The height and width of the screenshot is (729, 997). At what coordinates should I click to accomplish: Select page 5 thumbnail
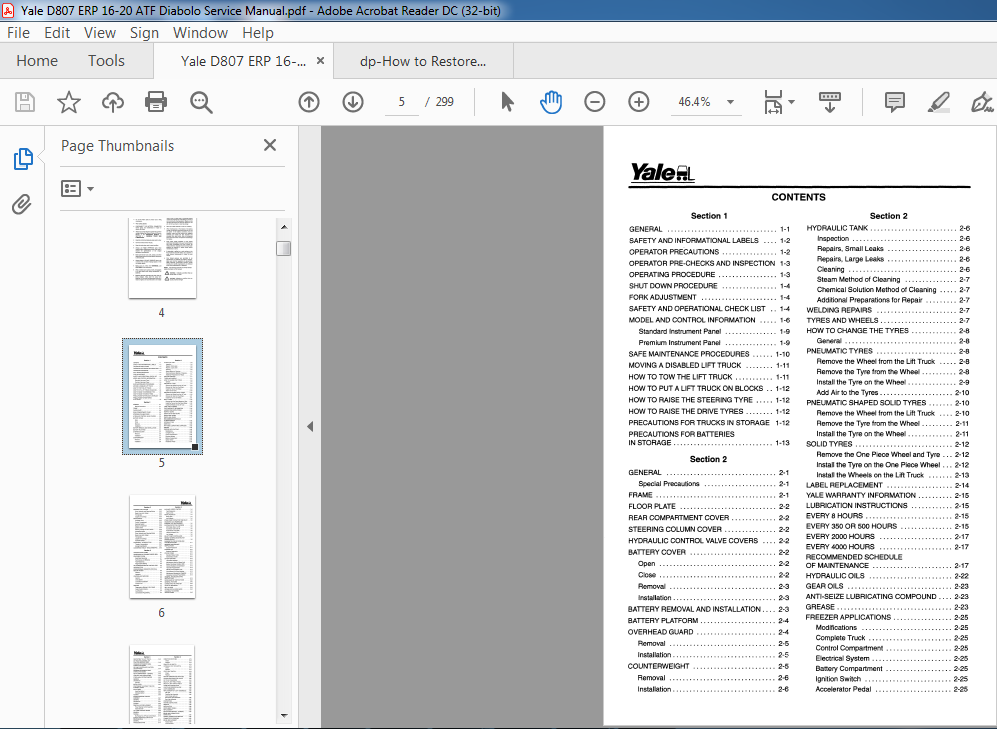tap(162, 397)
